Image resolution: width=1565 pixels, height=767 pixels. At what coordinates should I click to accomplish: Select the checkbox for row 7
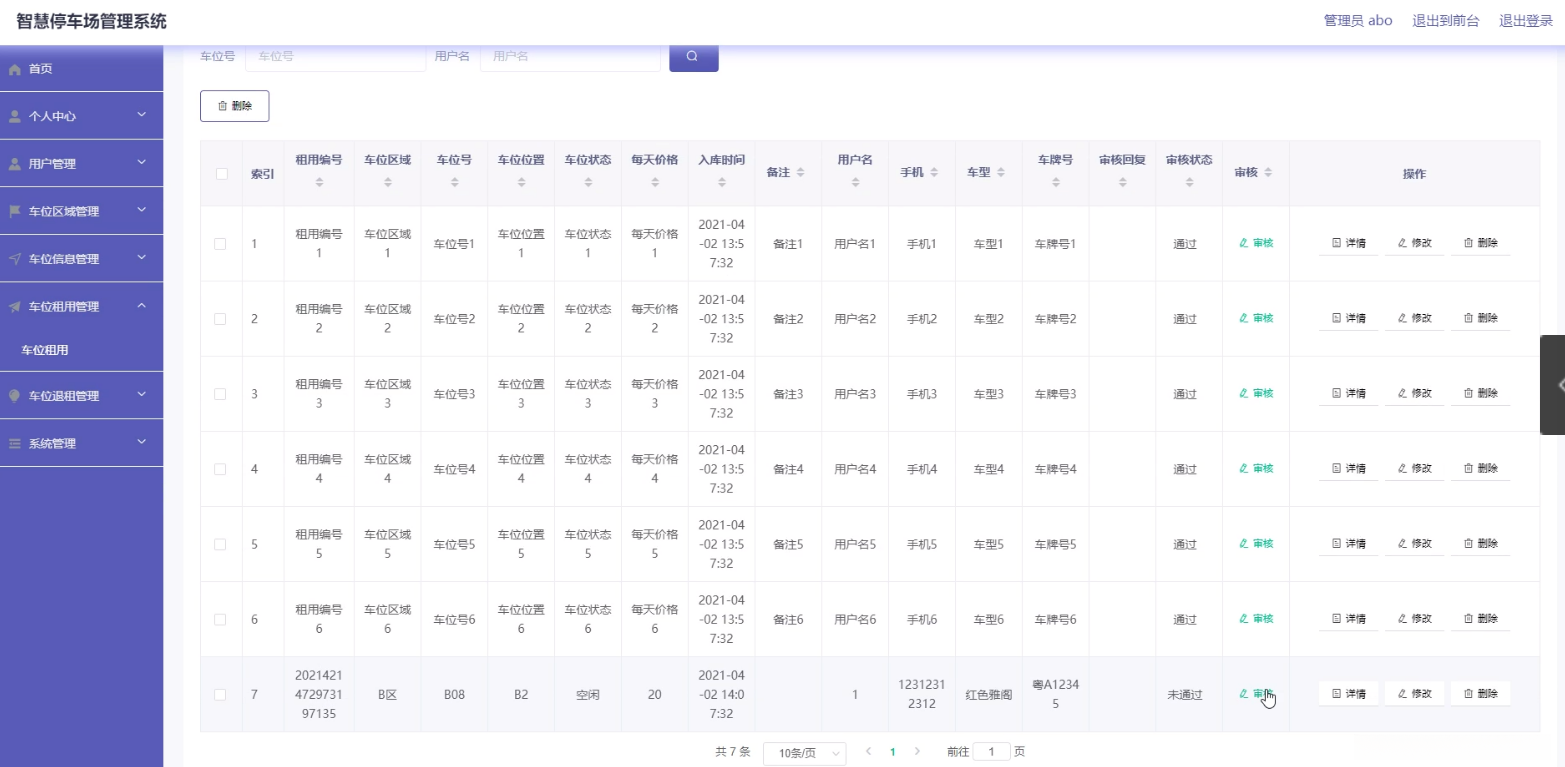(x=221, y=694)
